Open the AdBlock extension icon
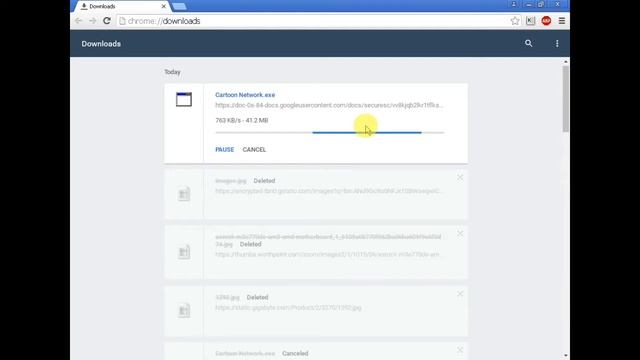The height and width of the screenshot is (360, 640). pyautogui.click(x=546, y=21)
